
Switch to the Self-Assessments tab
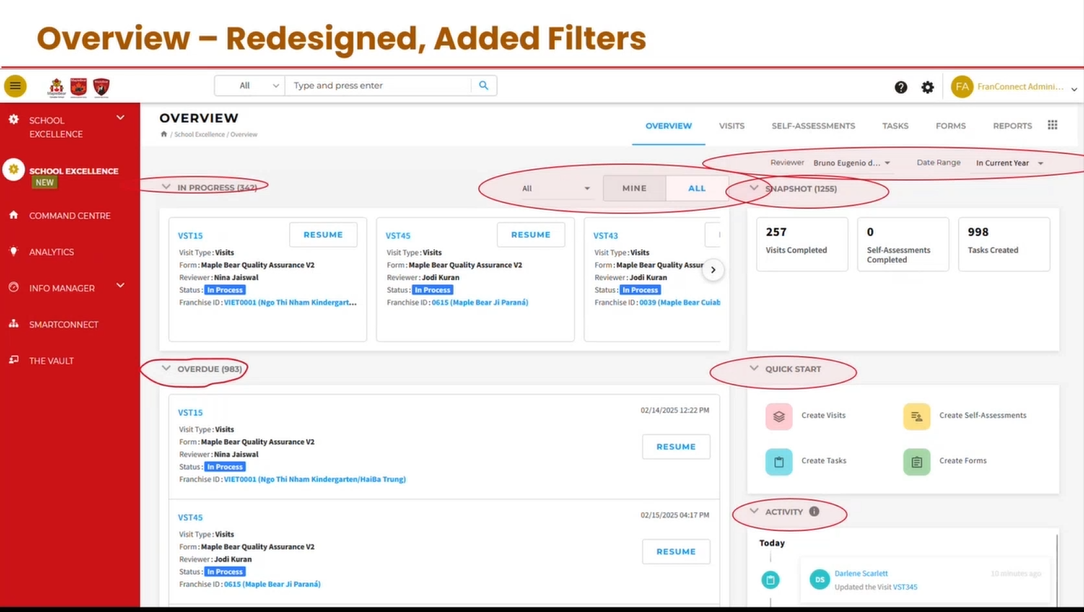813,126
